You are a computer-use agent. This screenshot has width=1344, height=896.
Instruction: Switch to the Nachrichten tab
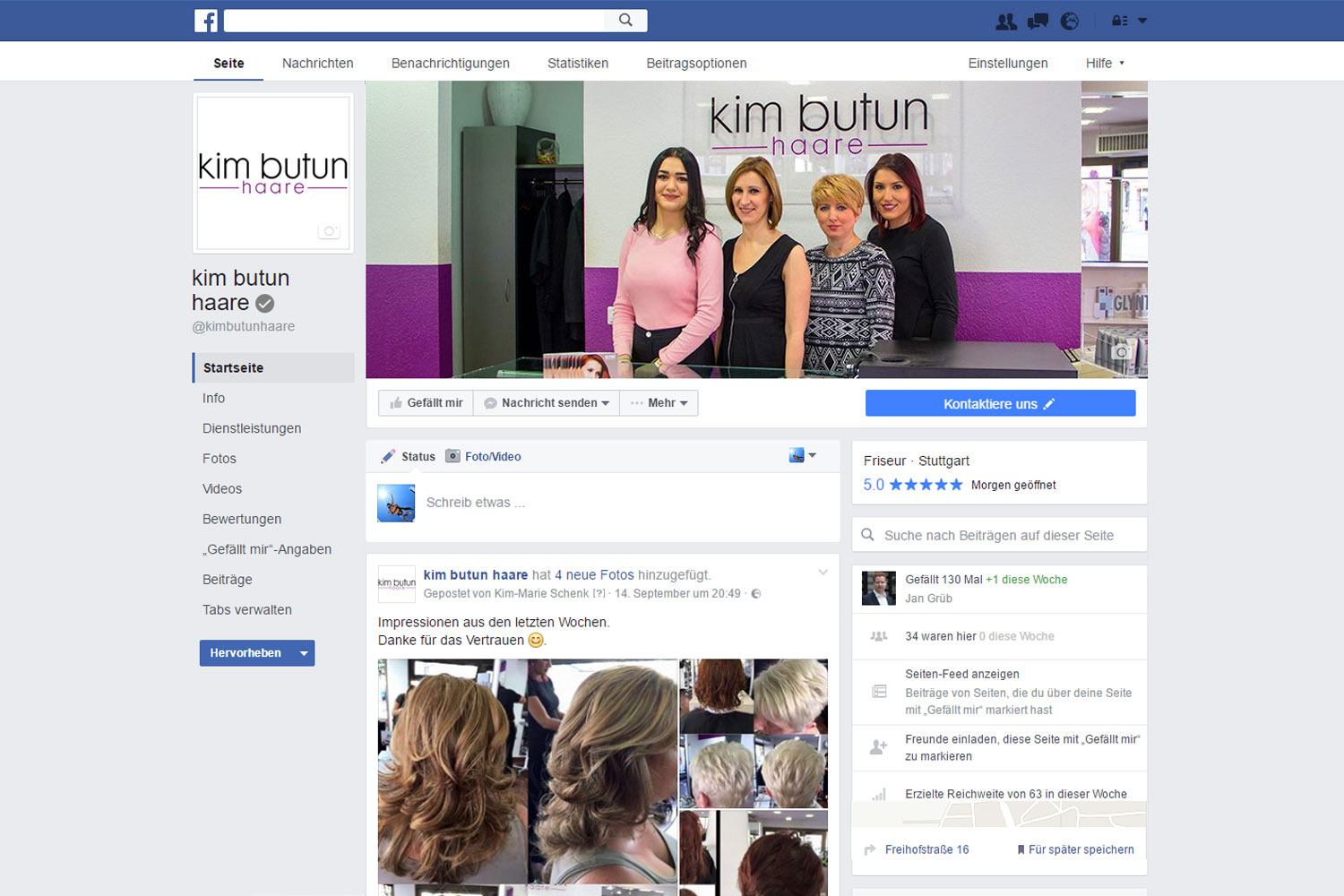click(x=318, y=63)
